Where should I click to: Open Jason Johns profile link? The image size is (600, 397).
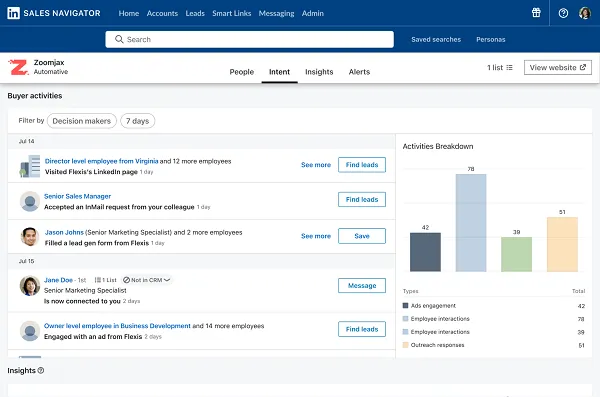[x=64, y=232]
